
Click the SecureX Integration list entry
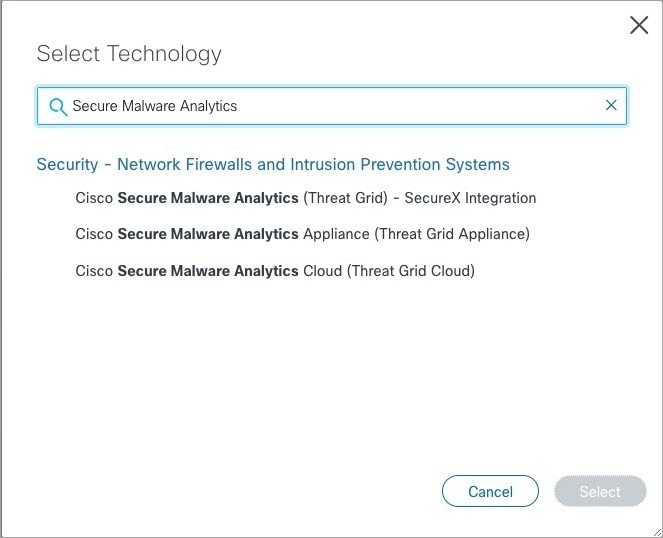(306, 198)
